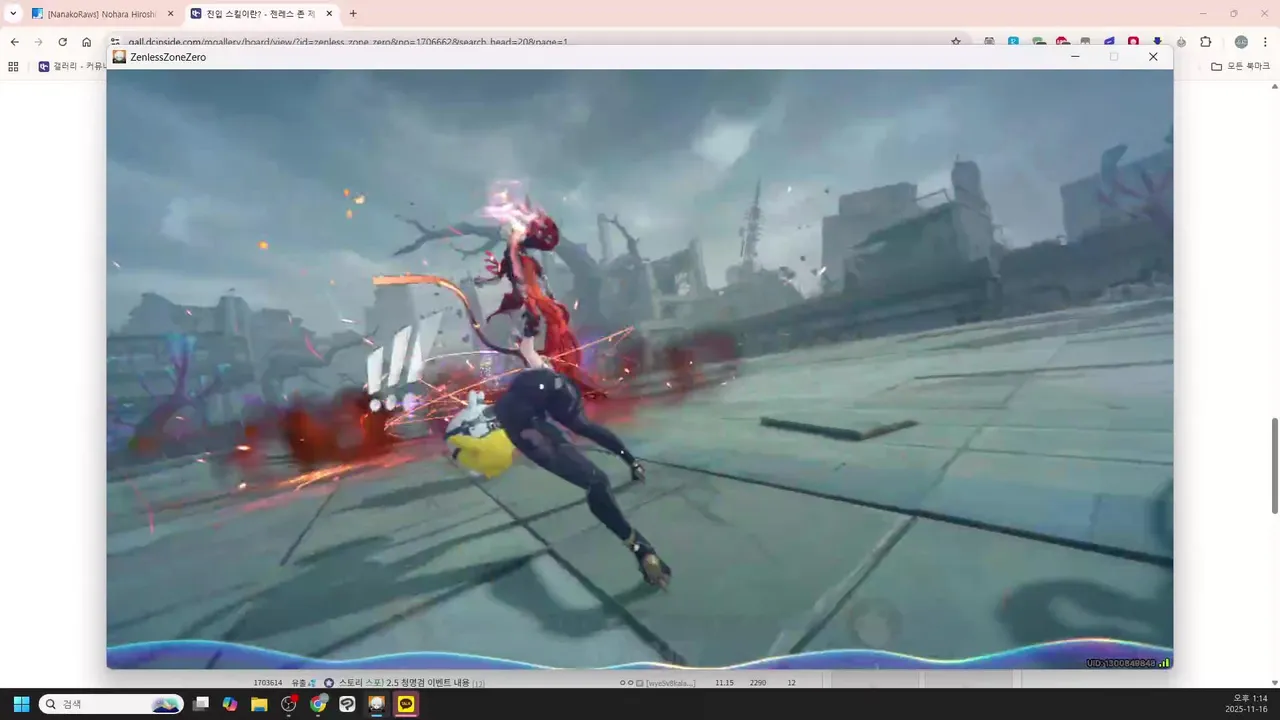
Task: Open the 스토리 스포 2.5 post link
Action: click(403, 682)
